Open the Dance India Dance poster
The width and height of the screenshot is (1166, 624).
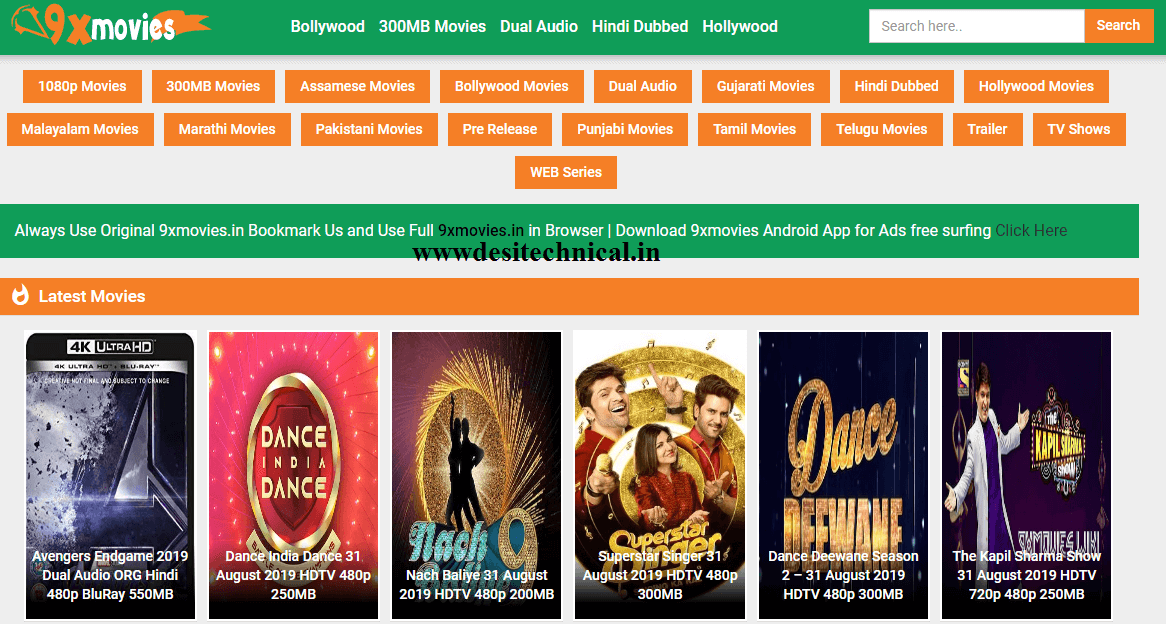click(293, 475)
